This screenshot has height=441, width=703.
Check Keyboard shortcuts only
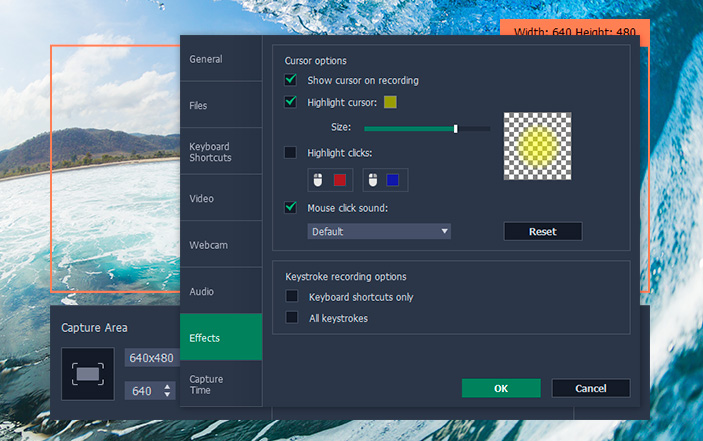click(292, 297)
